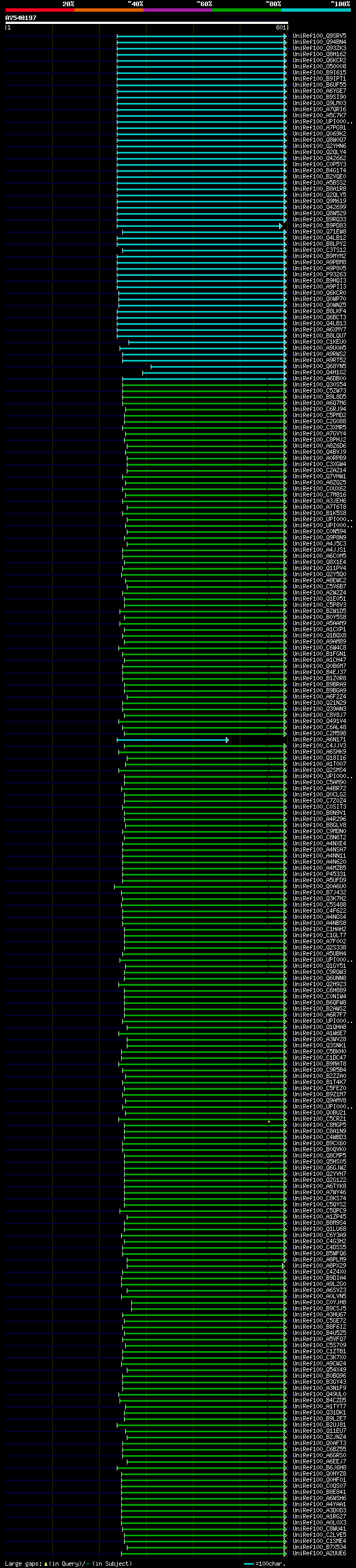Click the green alignment bar for UniRef100_Q0A6U0
This screenshot has width=356, height=1568.
click(200, 887)
